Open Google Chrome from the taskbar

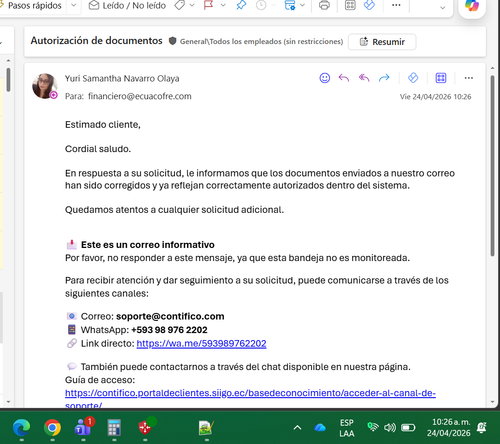coord(52,428)
